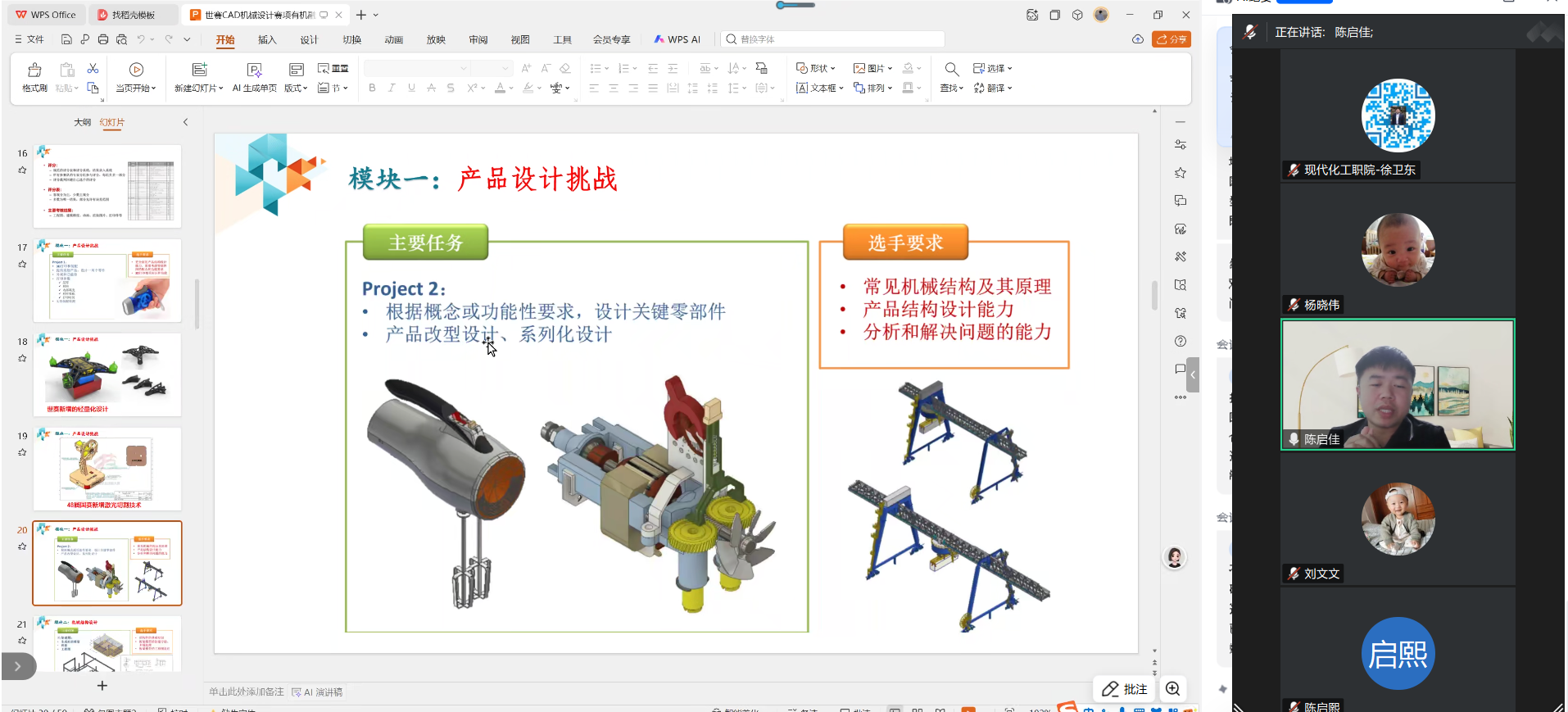Click the Cut scissors icon

click(93, 69)
